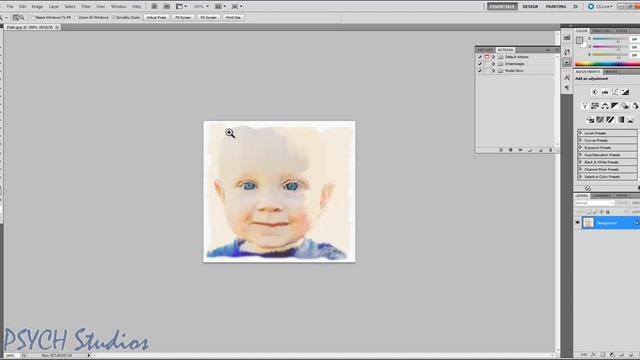Image resolution: width=640 pixels, height=360 pixels.
Task: Expand Channel Mixer Presets list
Action: click(580, 169)
